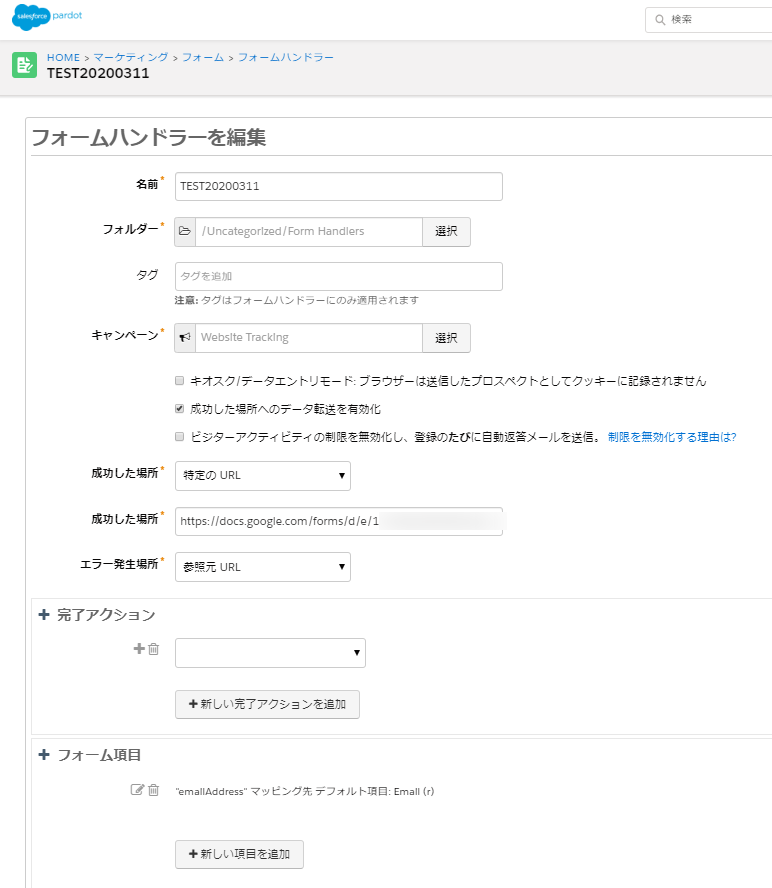Click the Salesforce Pardot logo
Viewport: 772px width, 888px height.
pos(55,19)
